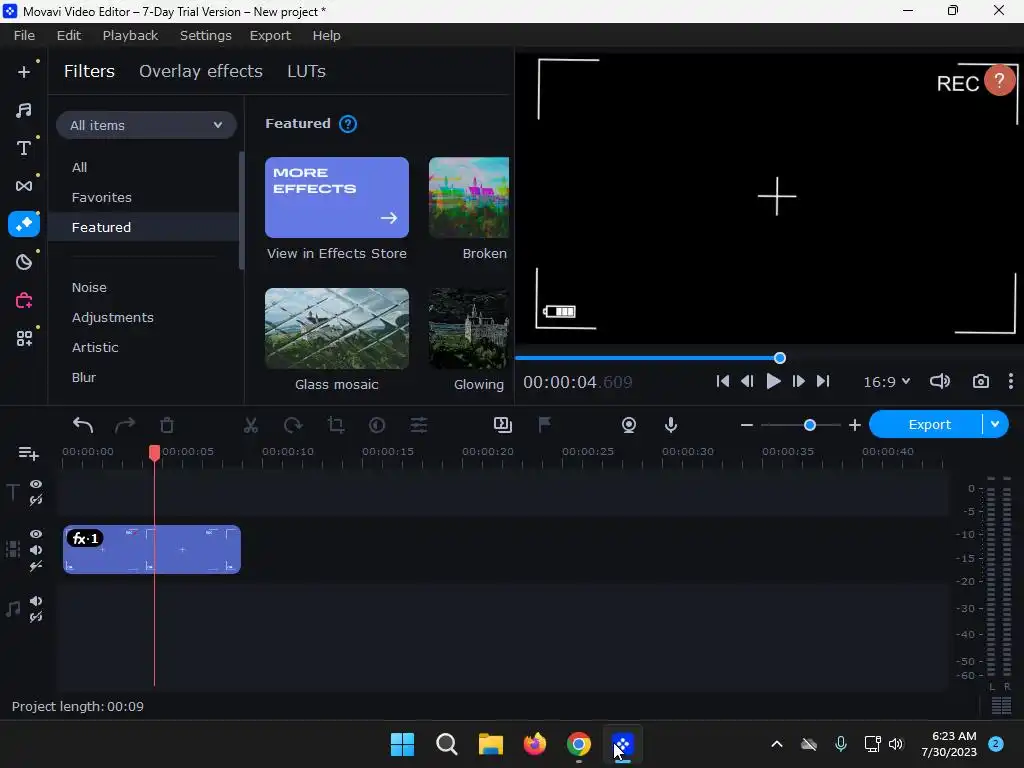Split clip with the scissors icon

click(x=251, y=425)
